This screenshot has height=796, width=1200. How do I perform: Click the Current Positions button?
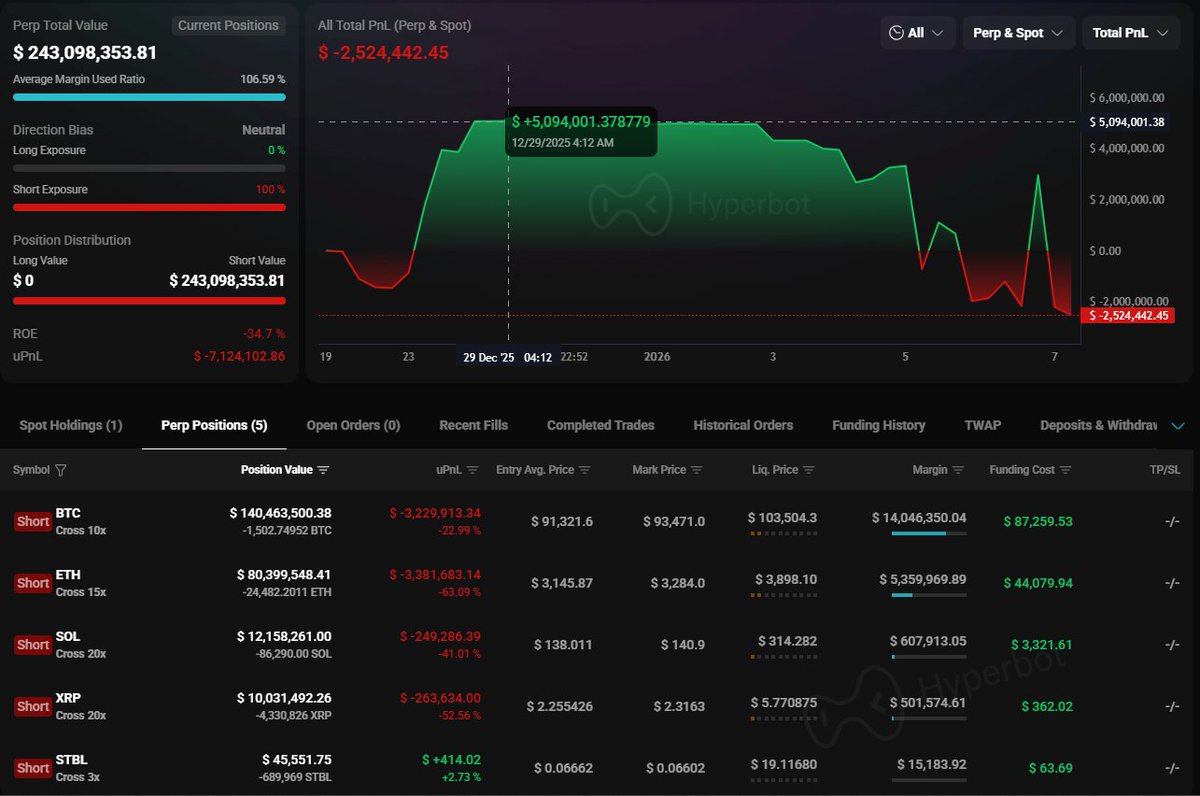click(x=229, y=25)
